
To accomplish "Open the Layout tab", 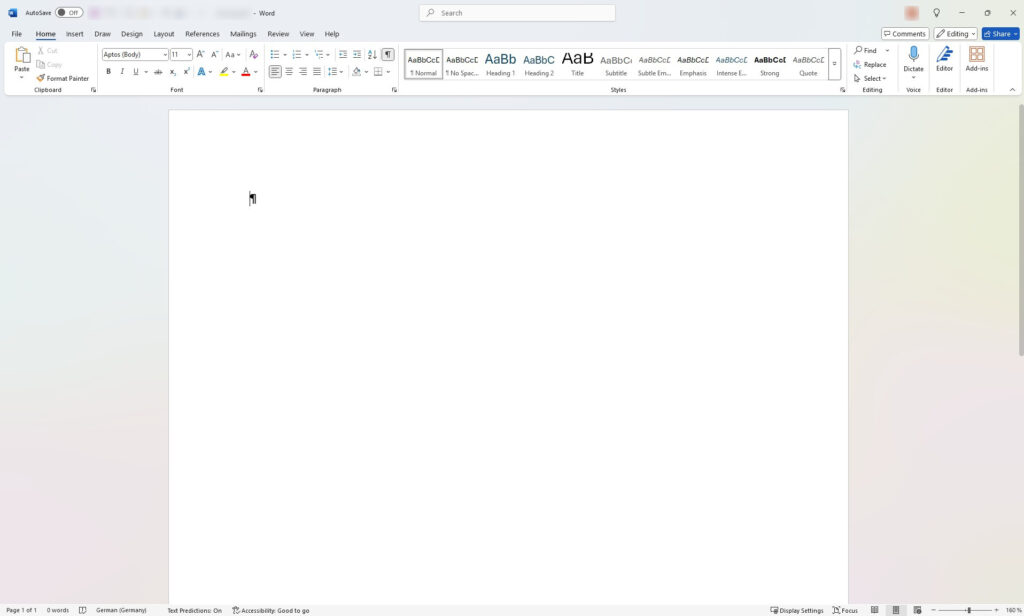I will point(163,34).
